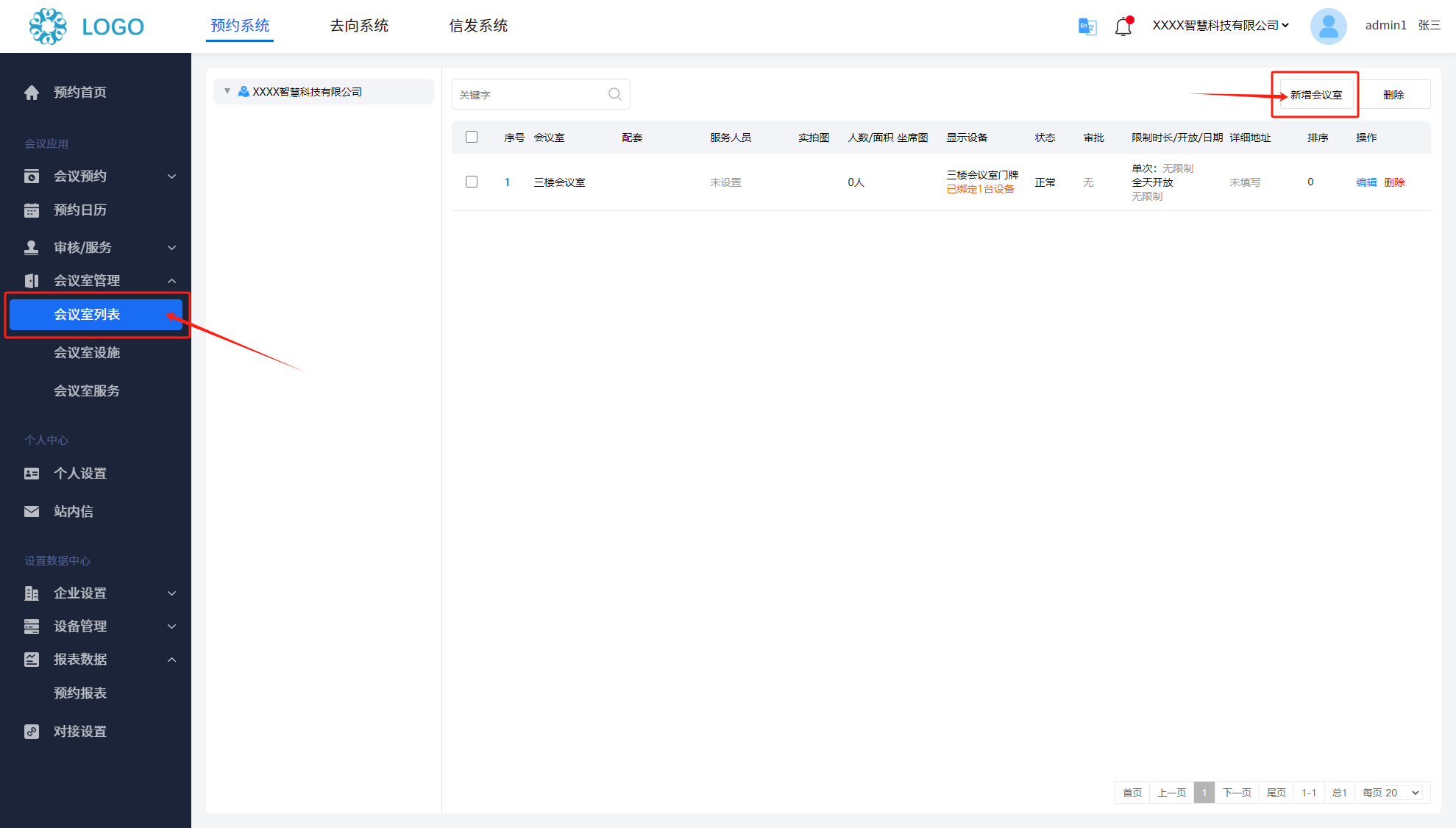The image size is (1456, 828).
Task: Click the 新增会议室 button
Action: pyautogui.click(x=1316, y=95)
